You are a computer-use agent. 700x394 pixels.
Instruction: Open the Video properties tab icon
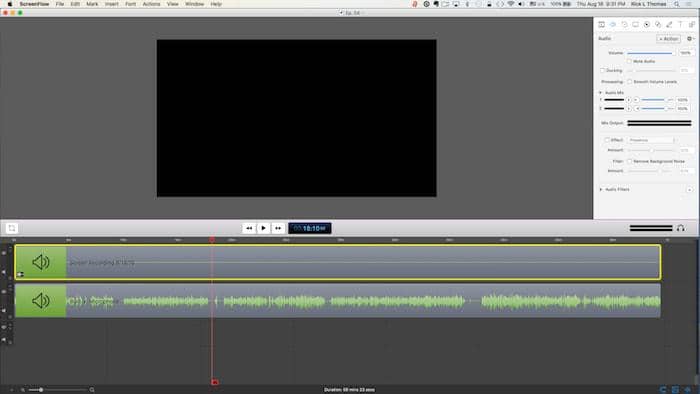(601, 25)
